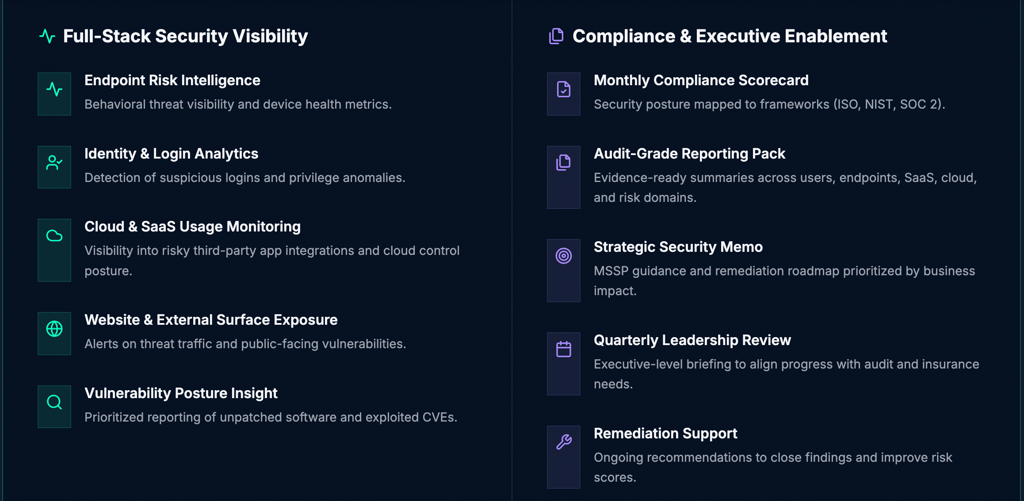Select the Full-Stack Security Visibility heading
Image resolution: width=1024 pixels, height=501 pixels.
[185, 36]
